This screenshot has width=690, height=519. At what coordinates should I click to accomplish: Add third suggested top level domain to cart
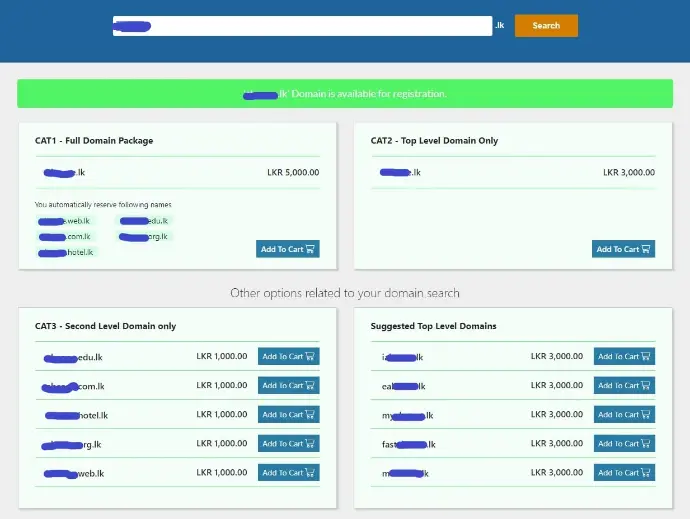click(624, 414)
